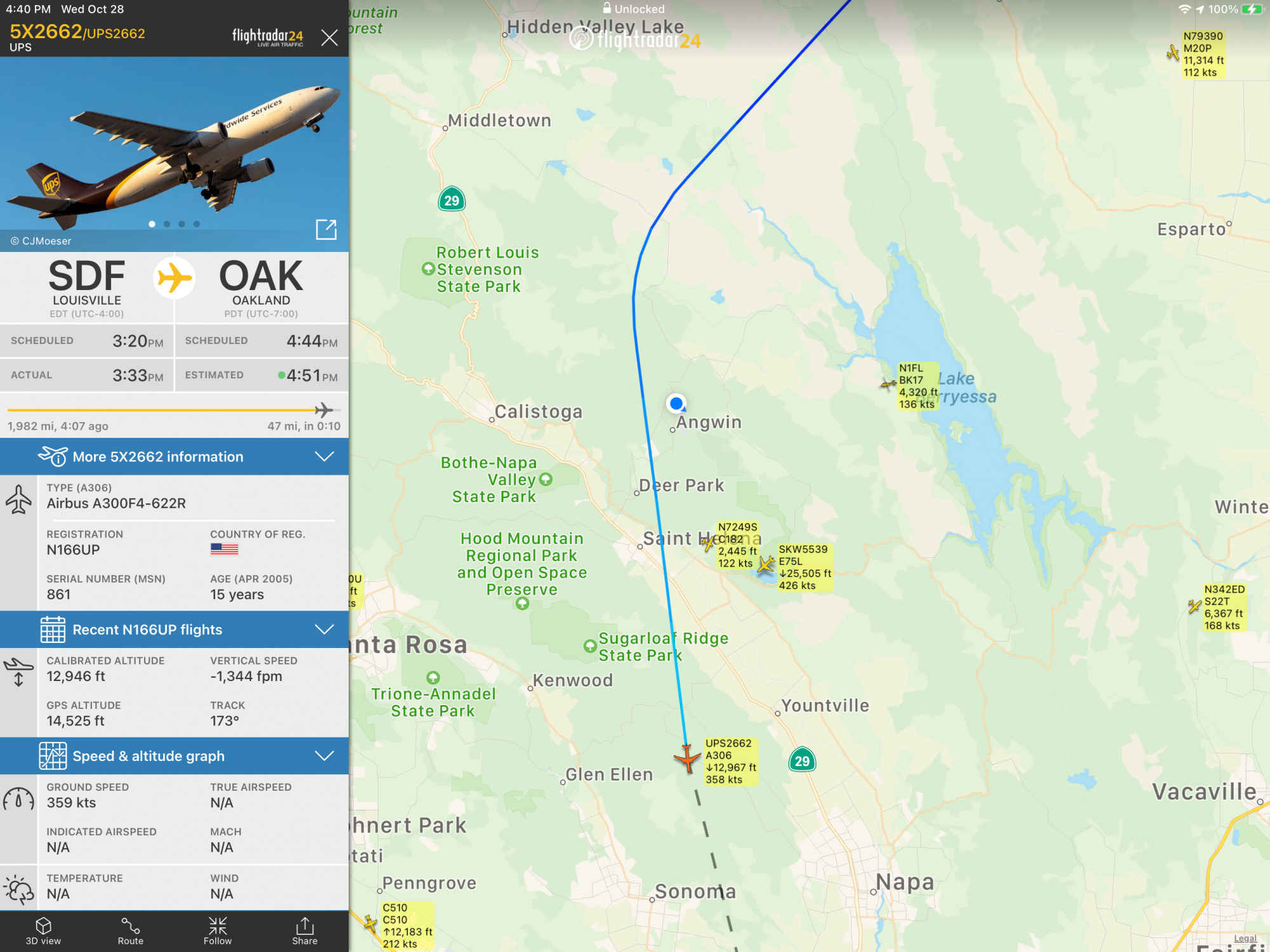Expand More 5X2662 information section
Image resolution: width=1270 pixels, height=952 pixels.
point(174,456)
